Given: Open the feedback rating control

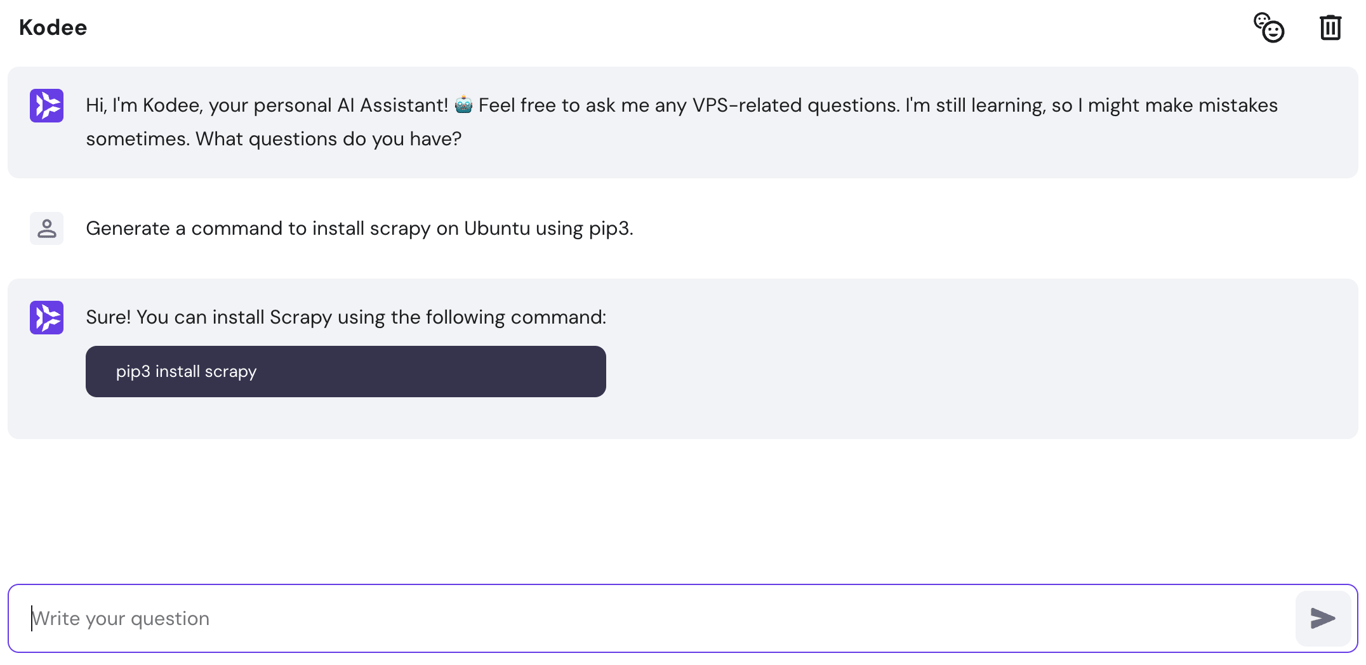Looking at the screenshot, I should pyautogui.click(x=1268, y=28).
